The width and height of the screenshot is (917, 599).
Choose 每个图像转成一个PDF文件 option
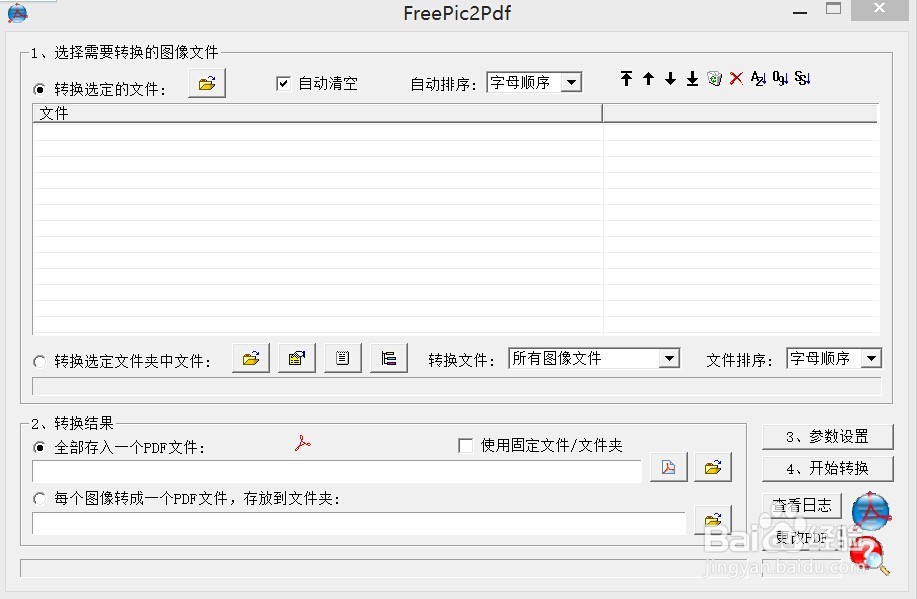point(38,499)
